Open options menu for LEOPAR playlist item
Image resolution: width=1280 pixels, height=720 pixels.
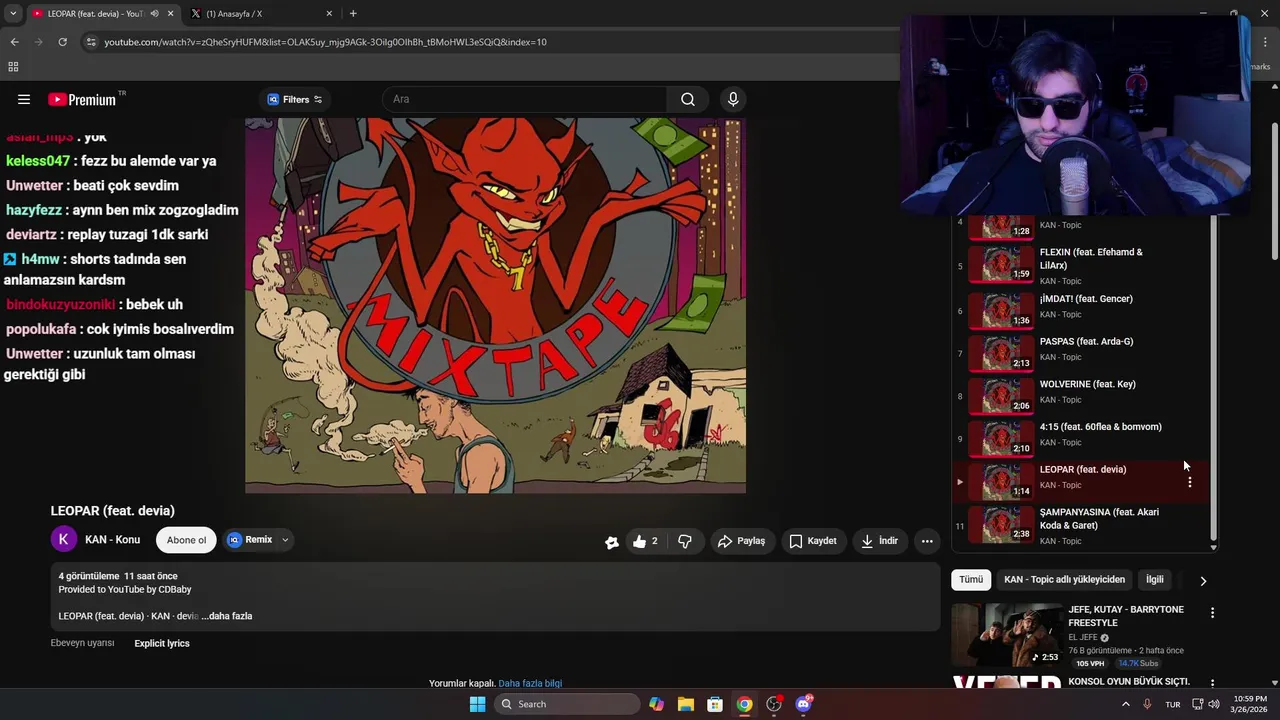(x=1189, y=482)
